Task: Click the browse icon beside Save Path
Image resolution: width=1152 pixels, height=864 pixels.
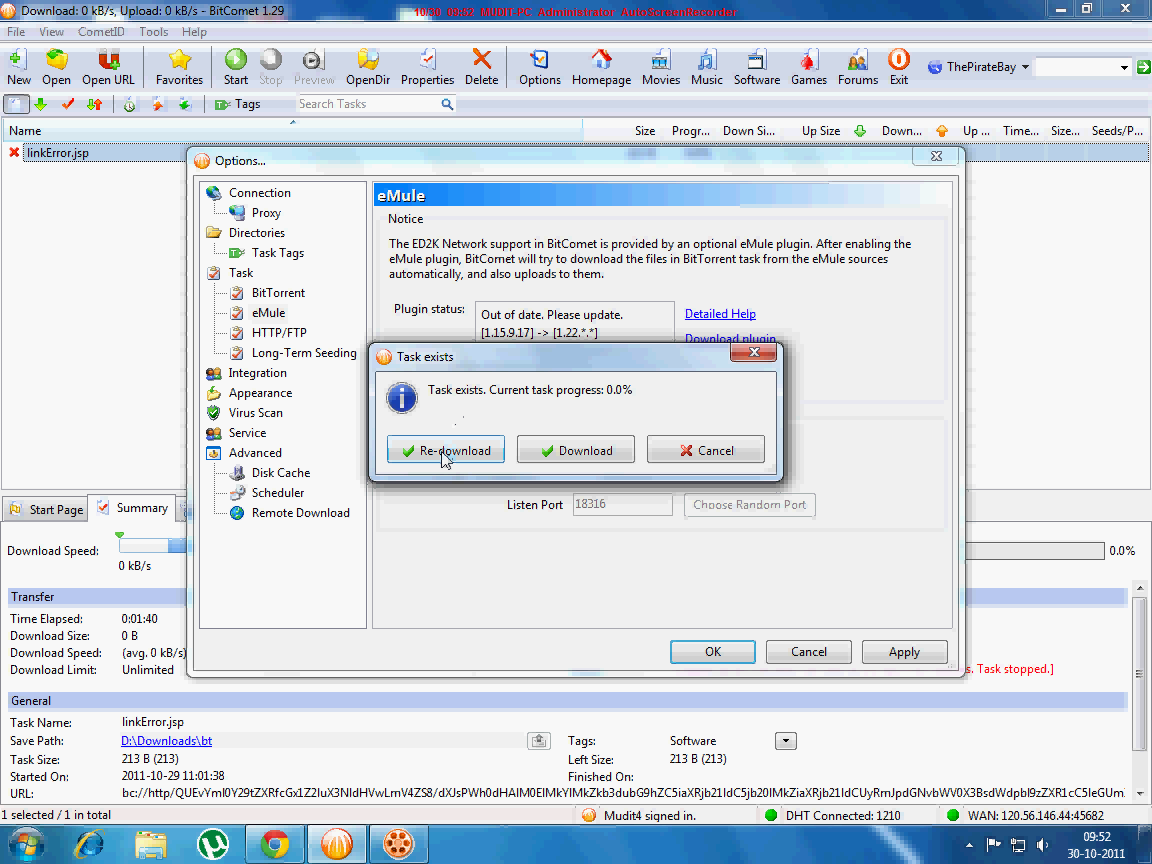Action: tap(539, 741)
